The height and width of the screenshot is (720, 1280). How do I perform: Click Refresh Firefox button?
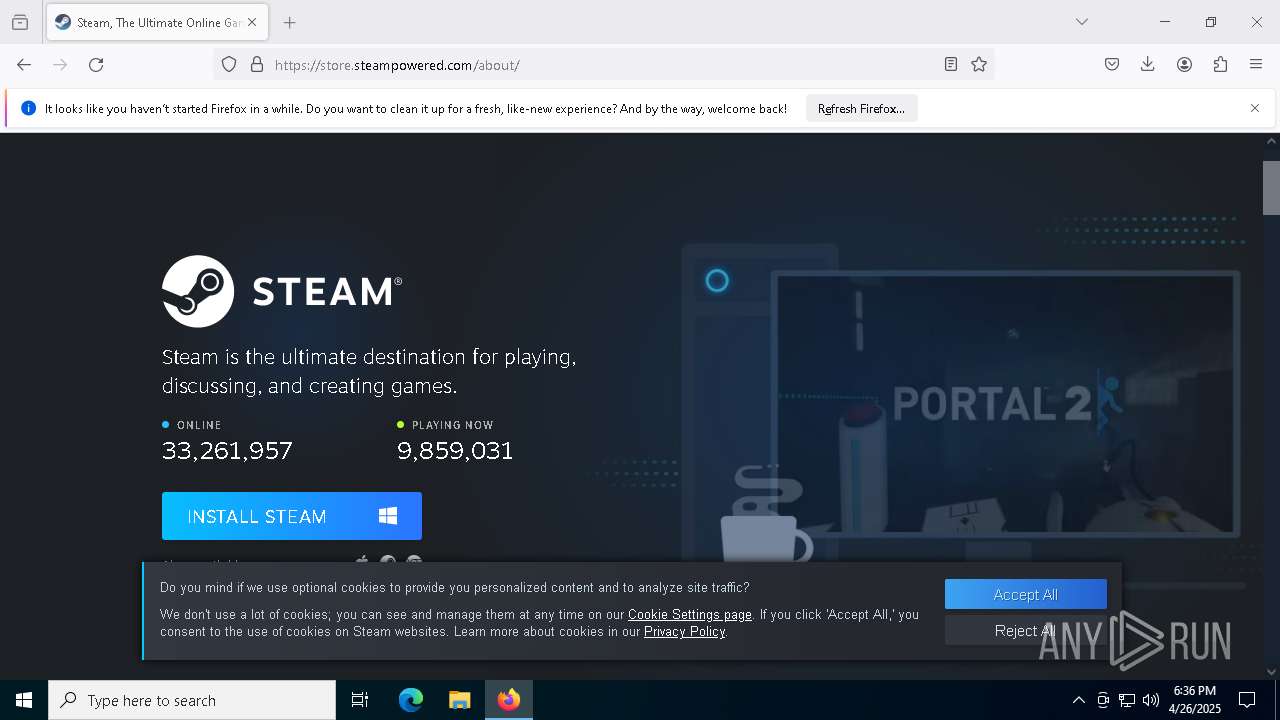(x=861, y=109)
